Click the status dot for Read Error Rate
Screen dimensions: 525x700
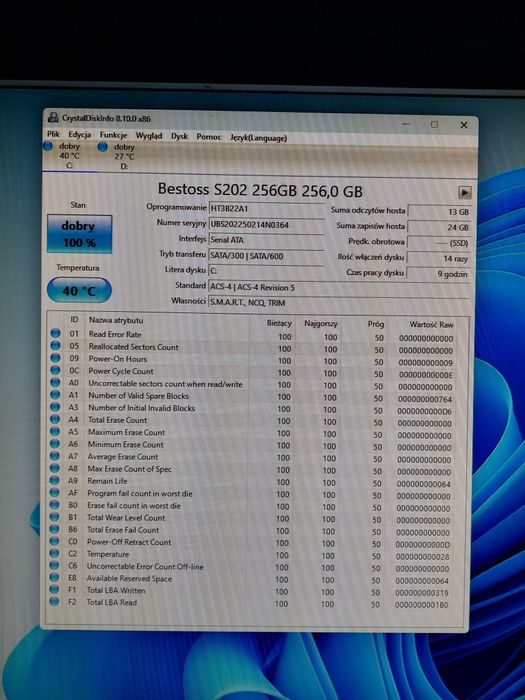[x=55, y=333]
